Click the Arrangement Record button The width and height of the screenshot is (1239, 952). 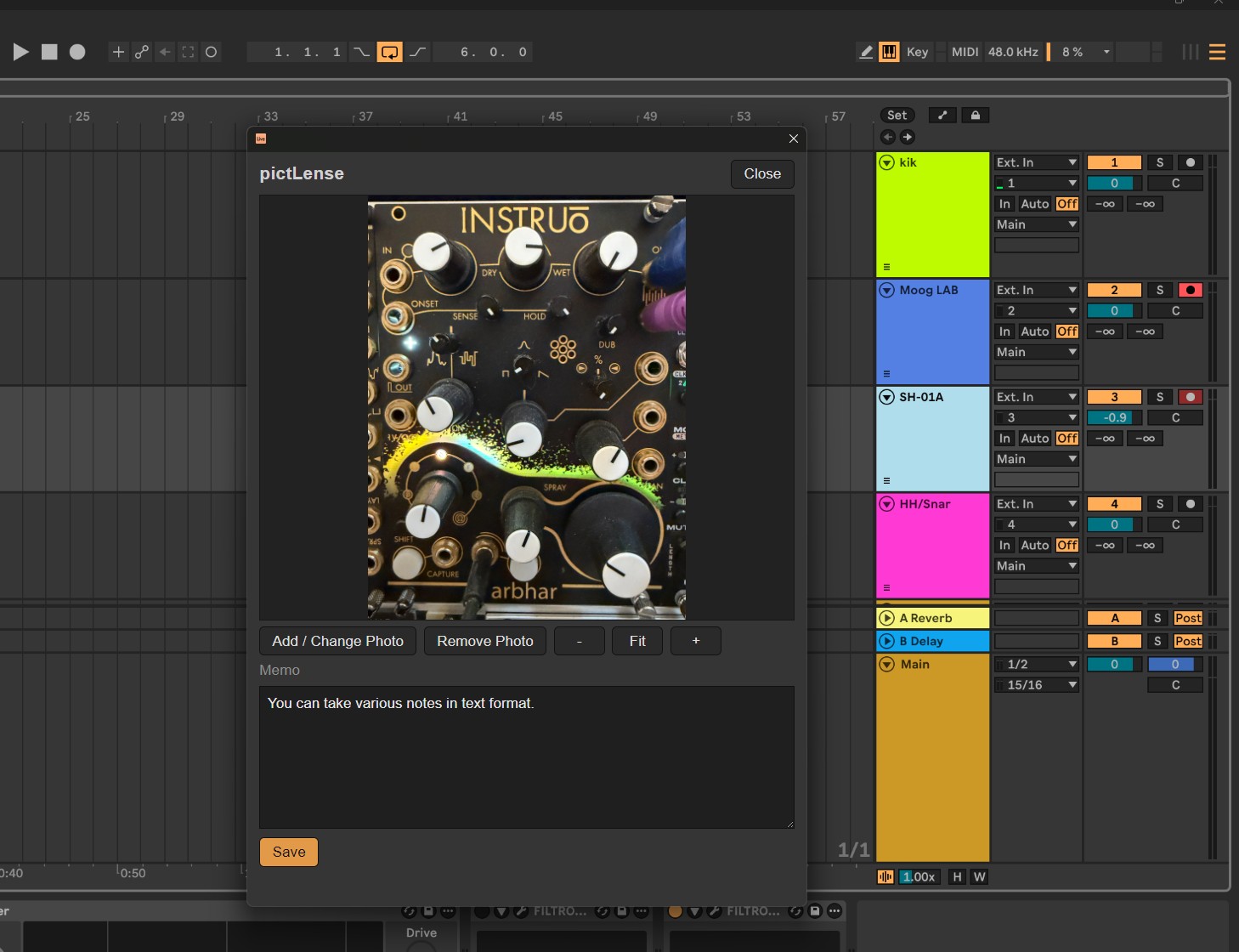click(x=77, y=52)
